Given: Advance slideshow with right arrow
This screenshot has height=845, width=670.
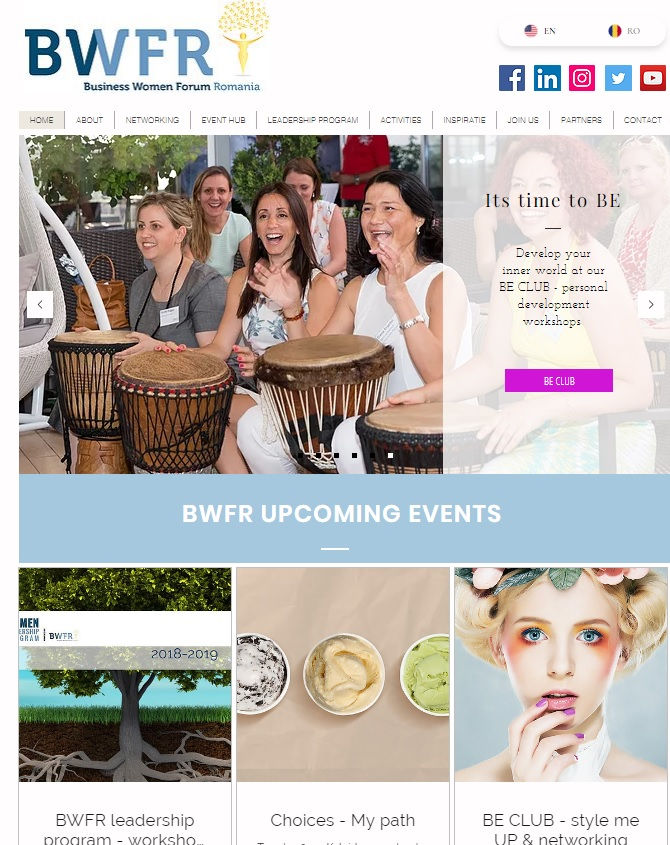Looking at the screenshot, I should tap(651, 304).
